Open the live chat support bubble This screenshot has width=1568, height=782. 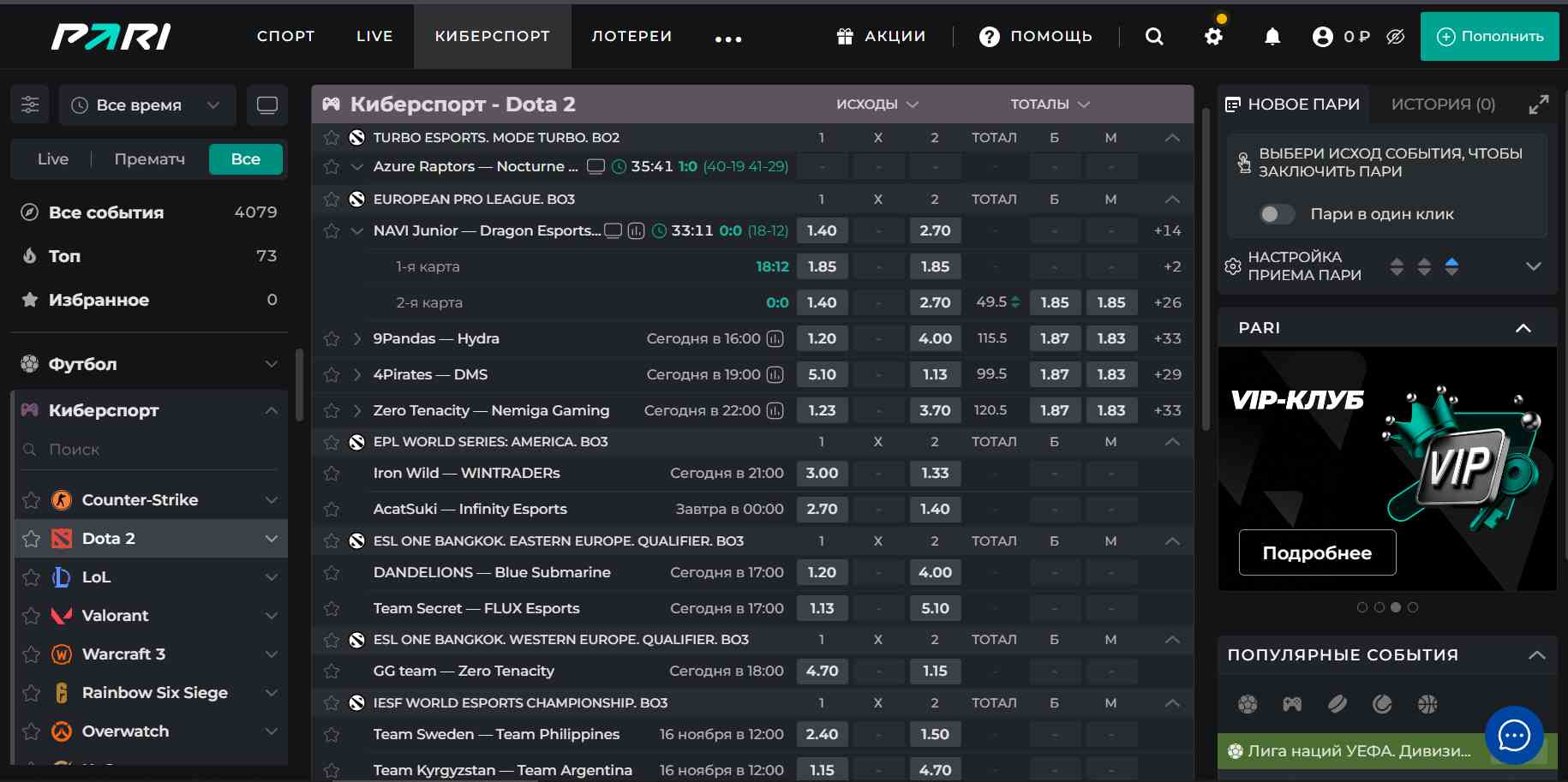tap(1514, 735)
